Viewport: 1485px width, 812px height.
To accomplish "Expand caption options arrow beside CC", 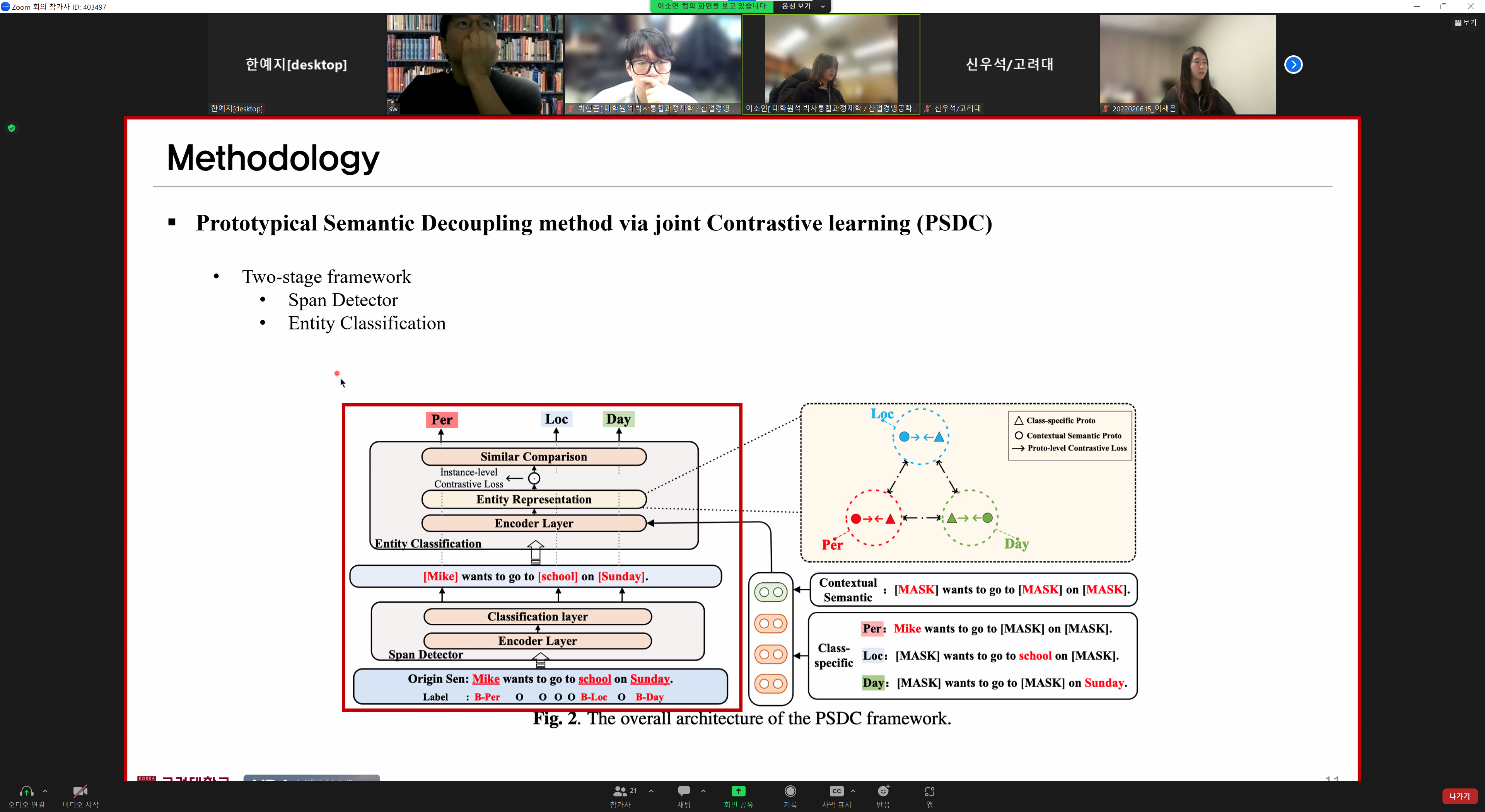I will (853, 791).
